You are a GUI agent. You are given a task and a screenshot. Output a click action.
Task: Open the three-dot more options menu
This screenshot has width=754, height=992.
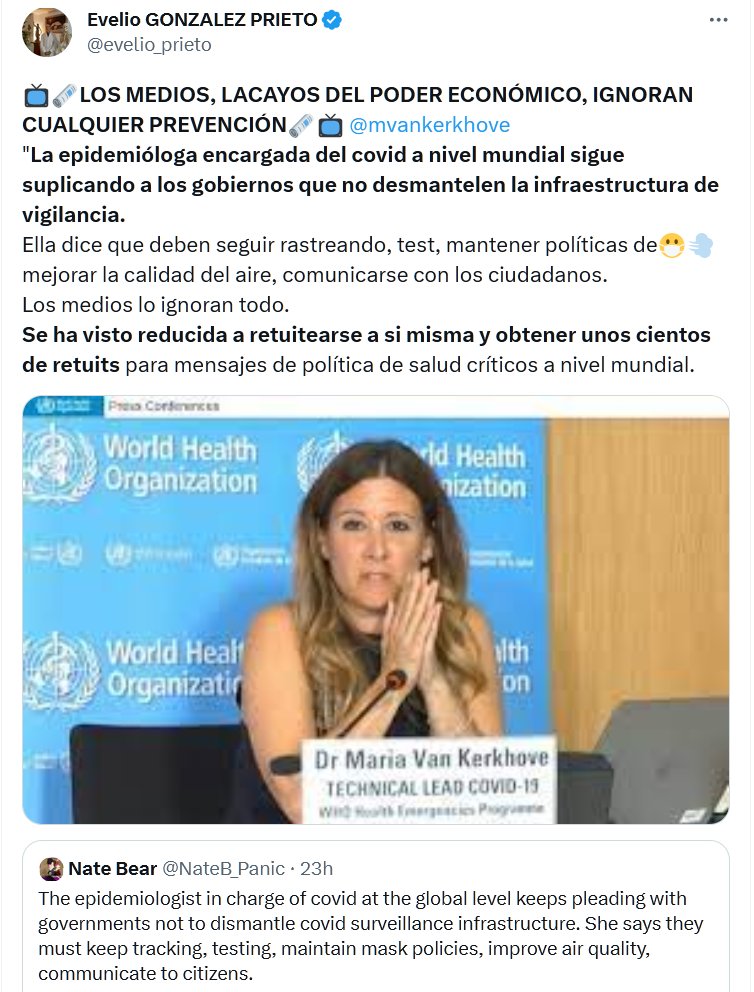tap(718, 20)
